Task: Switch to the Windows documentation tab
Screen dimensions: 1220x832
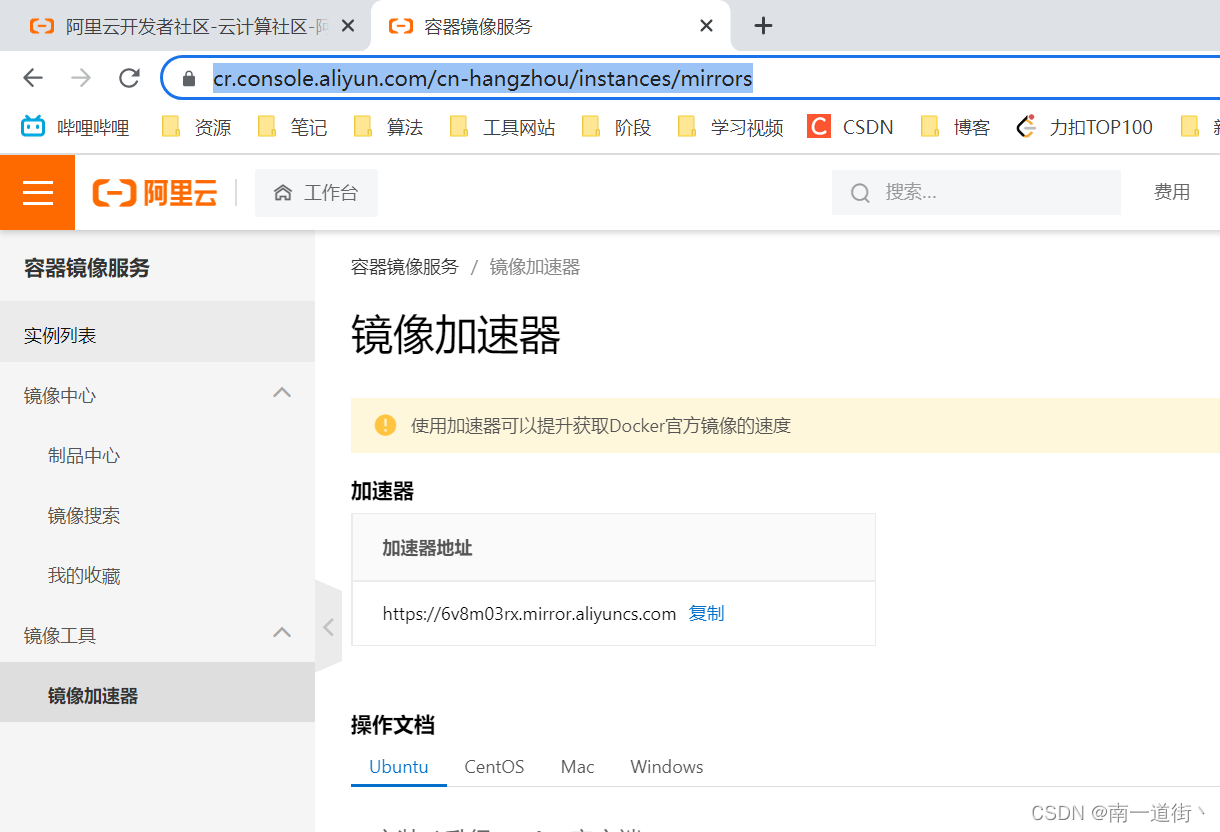Action: click(667, 767)
